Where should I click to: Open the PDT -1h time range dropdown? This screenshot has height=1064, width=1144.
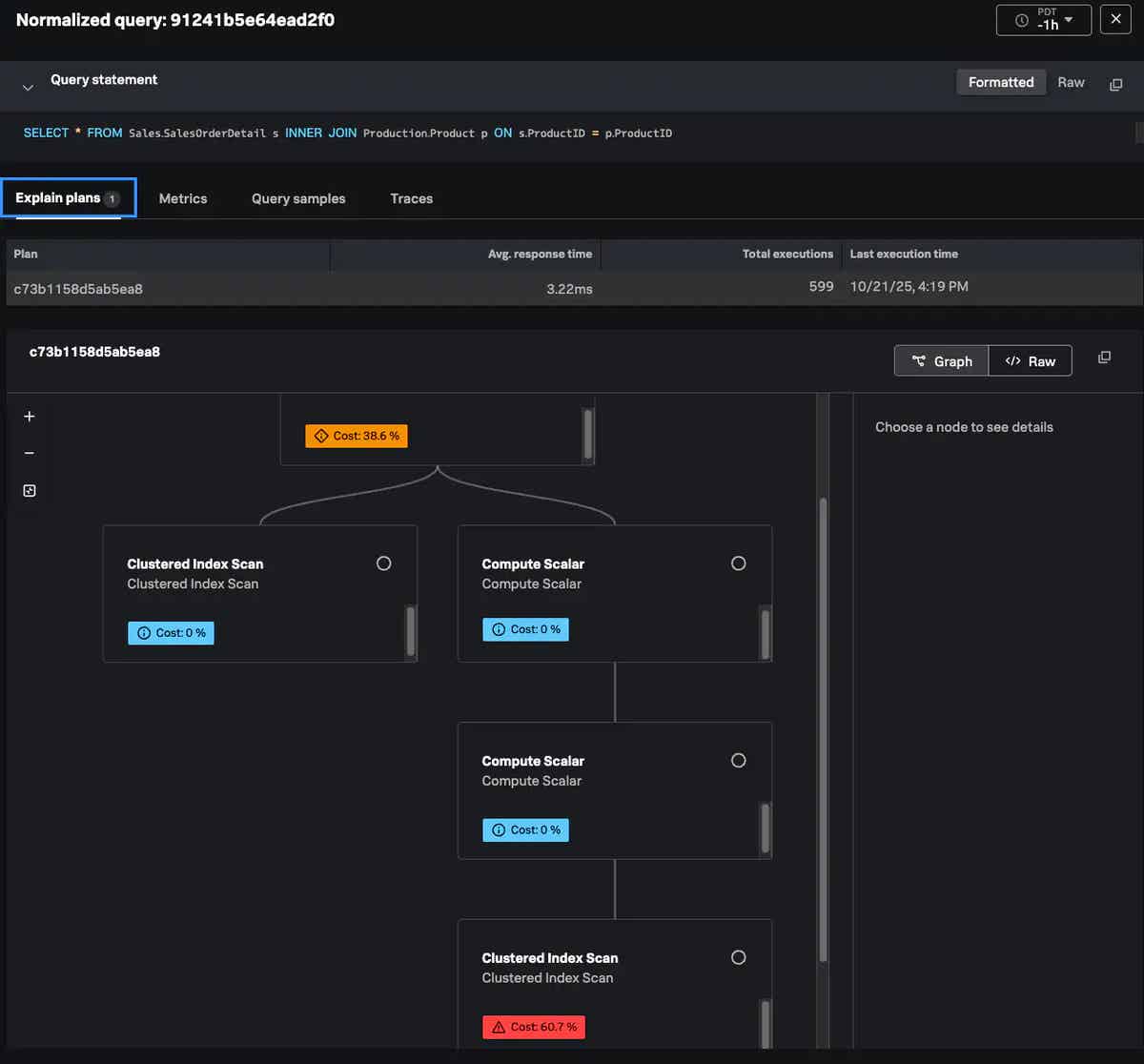point(1043,20)
